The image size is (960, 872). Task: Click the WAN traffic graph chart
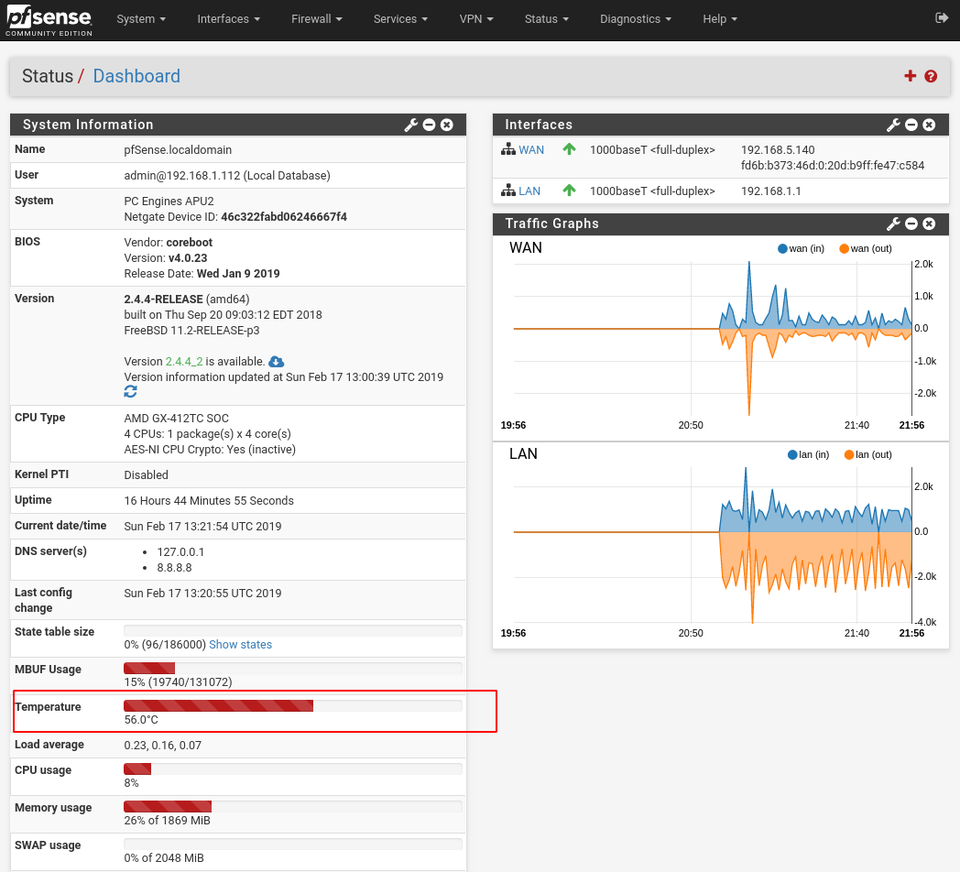pos(712,339)
